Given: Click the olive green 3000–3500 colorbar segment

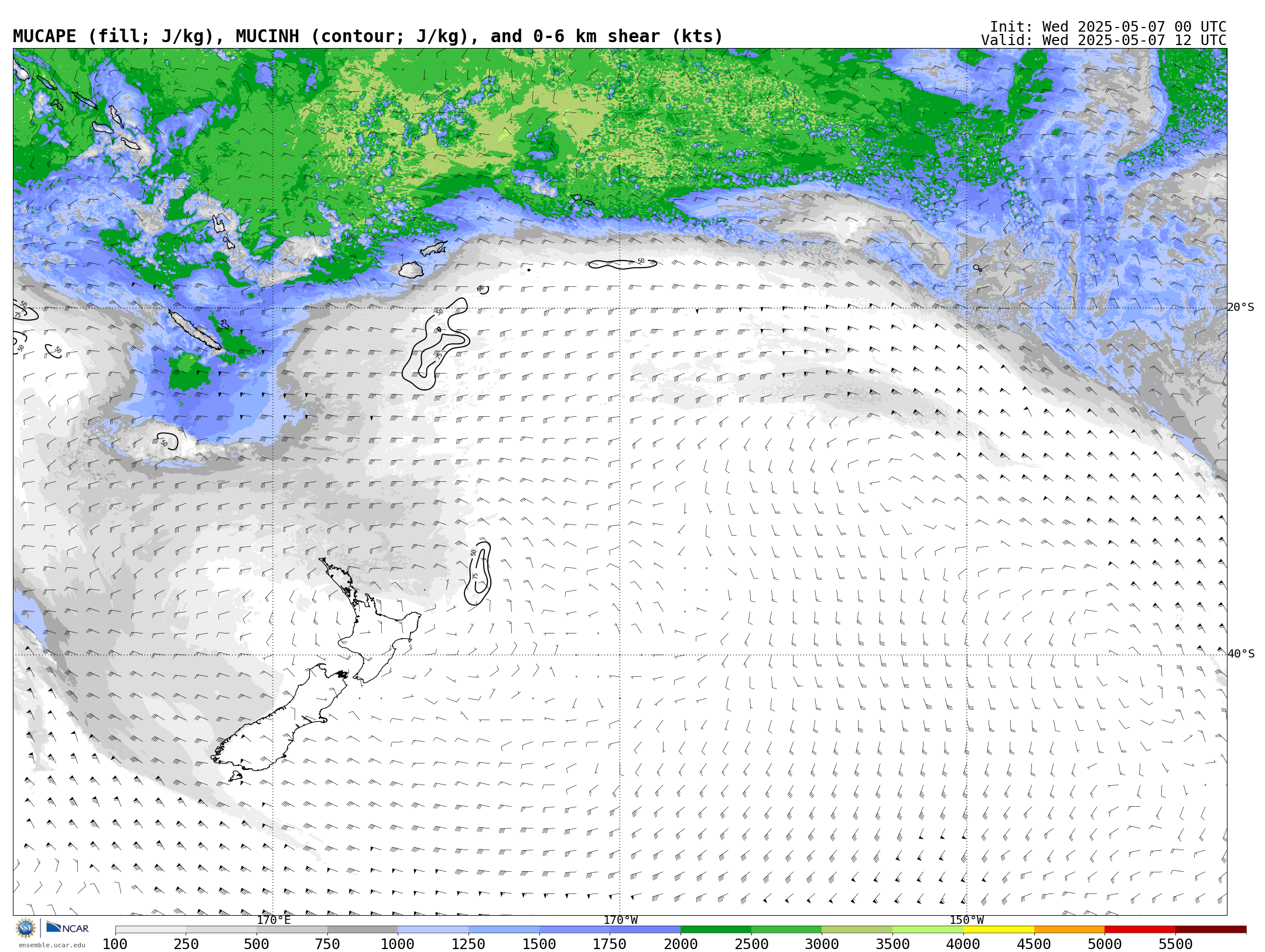Looking at the screenshot, I should [x=857, y=930].
